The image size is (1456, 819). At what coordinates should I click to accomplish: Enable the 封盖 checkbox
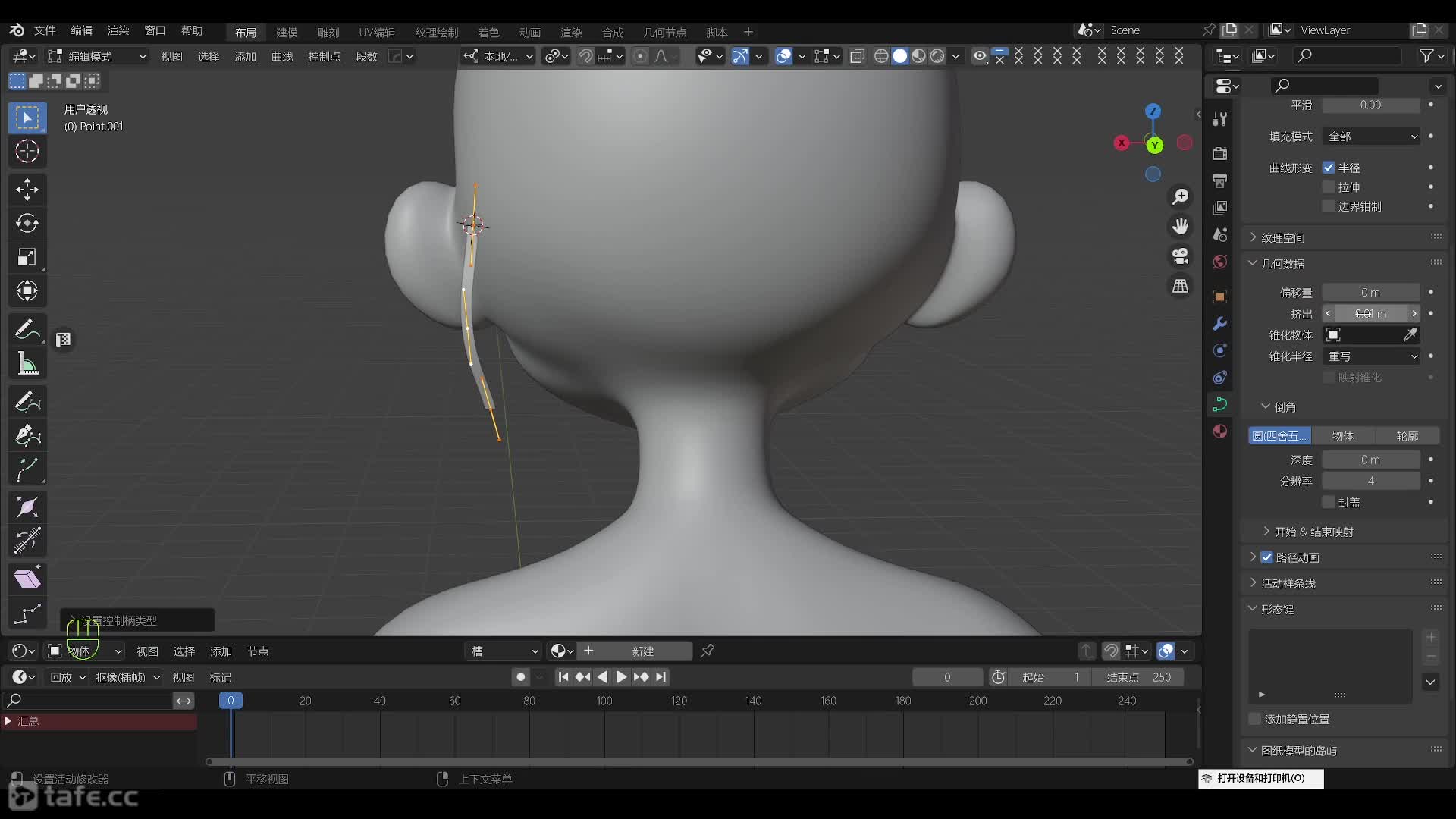[x=1329, y=502]
